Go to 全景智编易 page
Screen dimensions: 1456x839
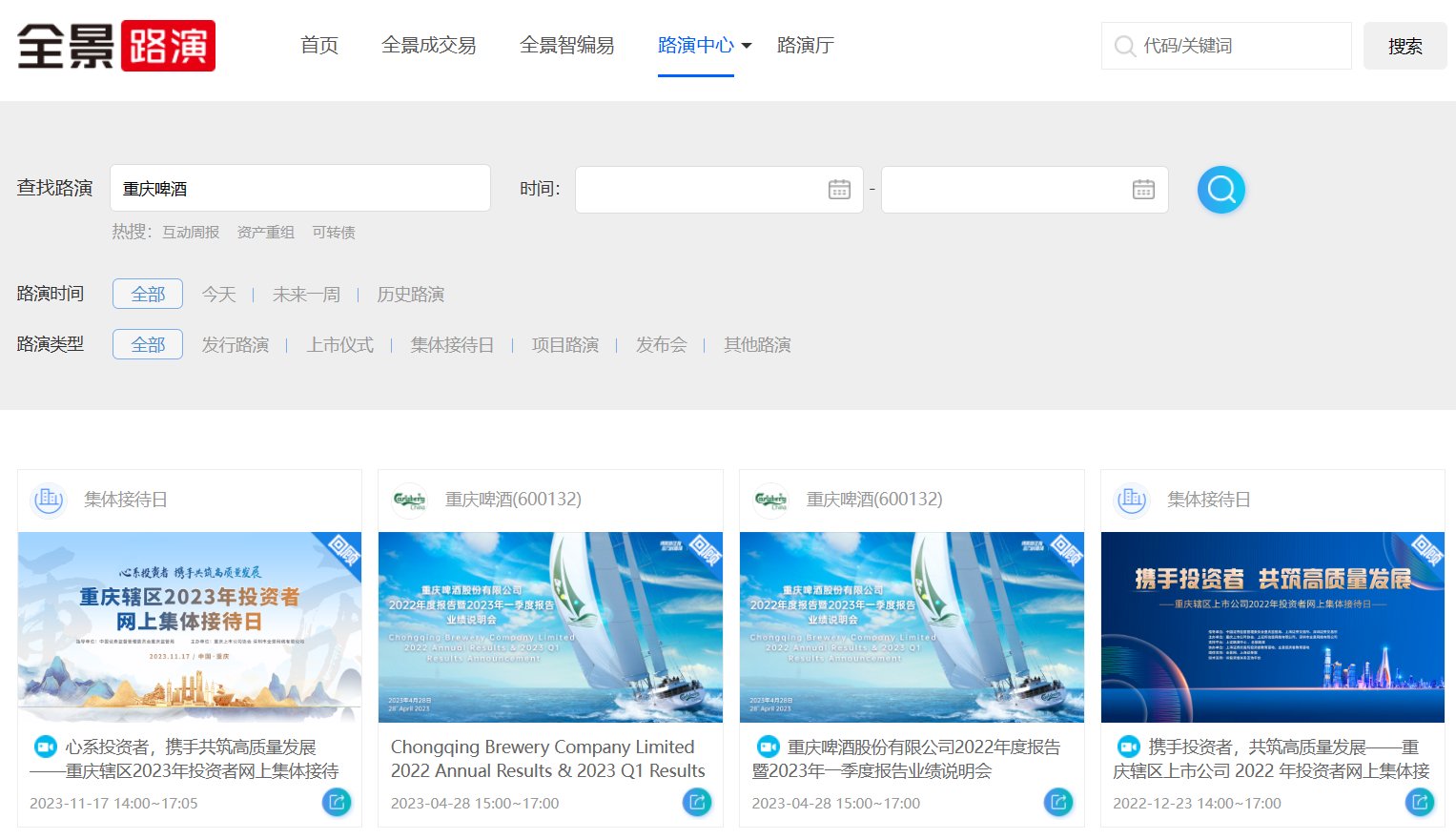point(567,45)
